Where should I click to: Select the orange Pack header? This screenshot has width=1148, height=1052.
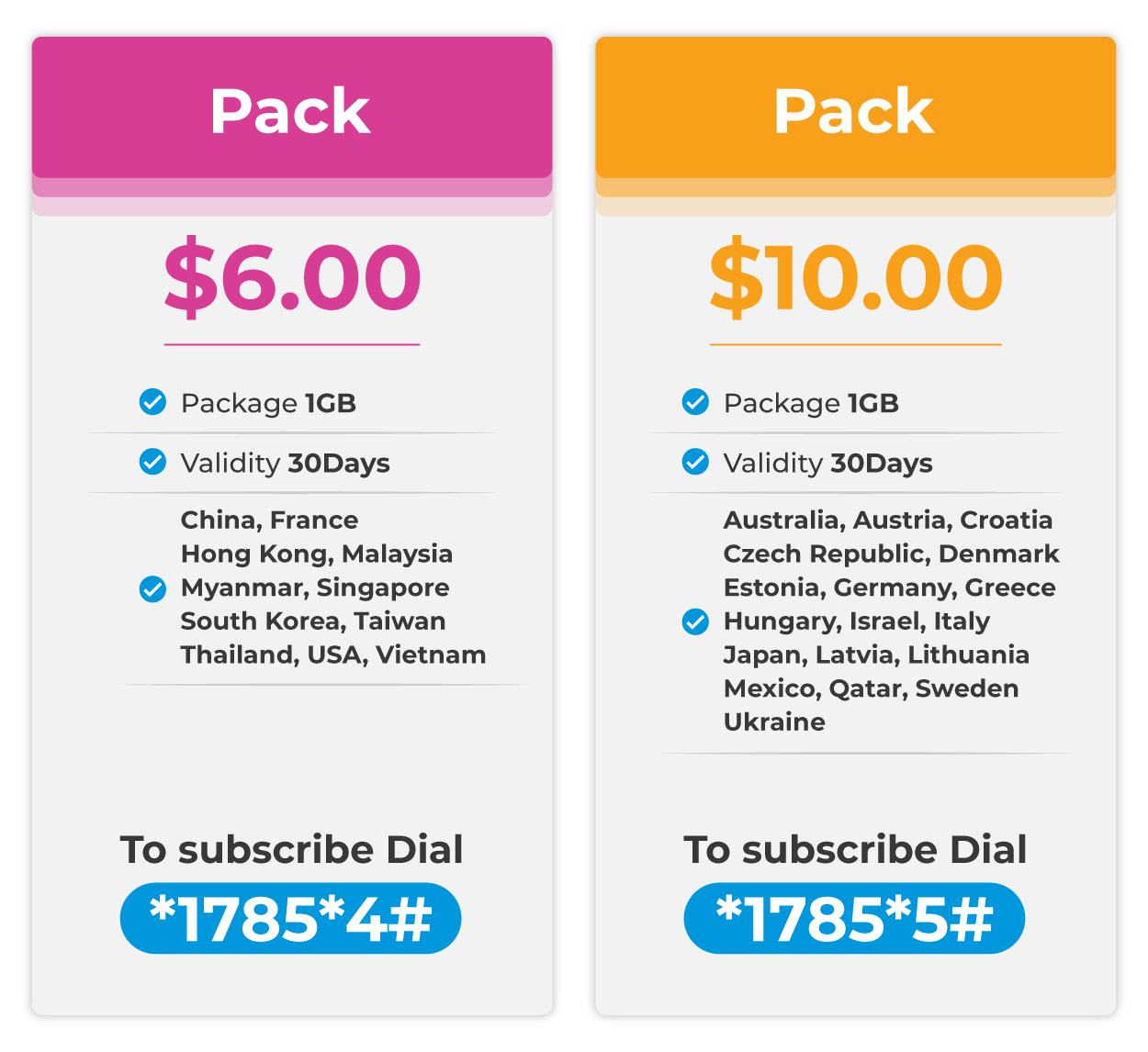855,107
